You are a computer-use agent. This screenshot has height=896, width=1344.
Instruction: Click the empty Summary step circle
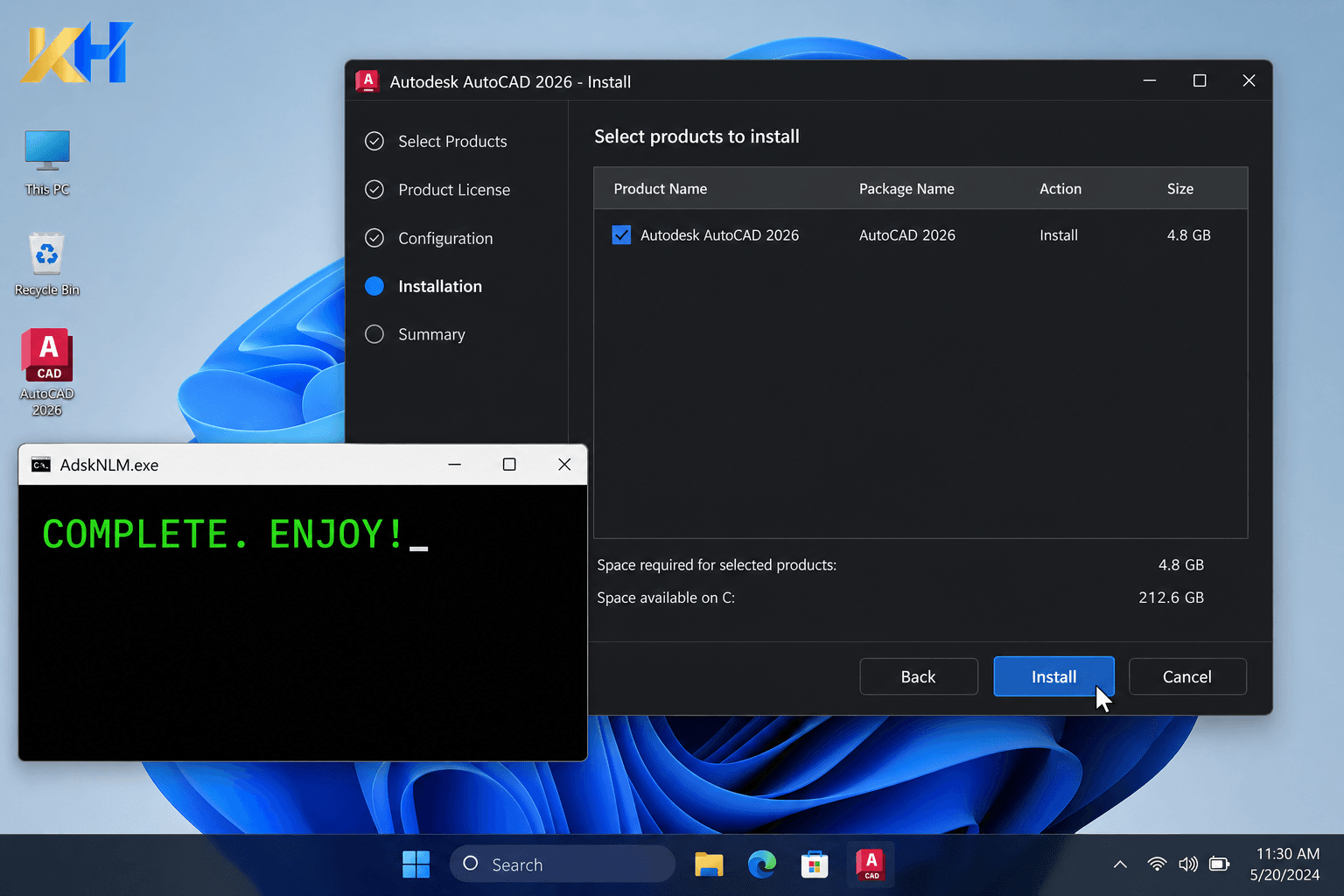pyautogui.click(x=374, y=334)
